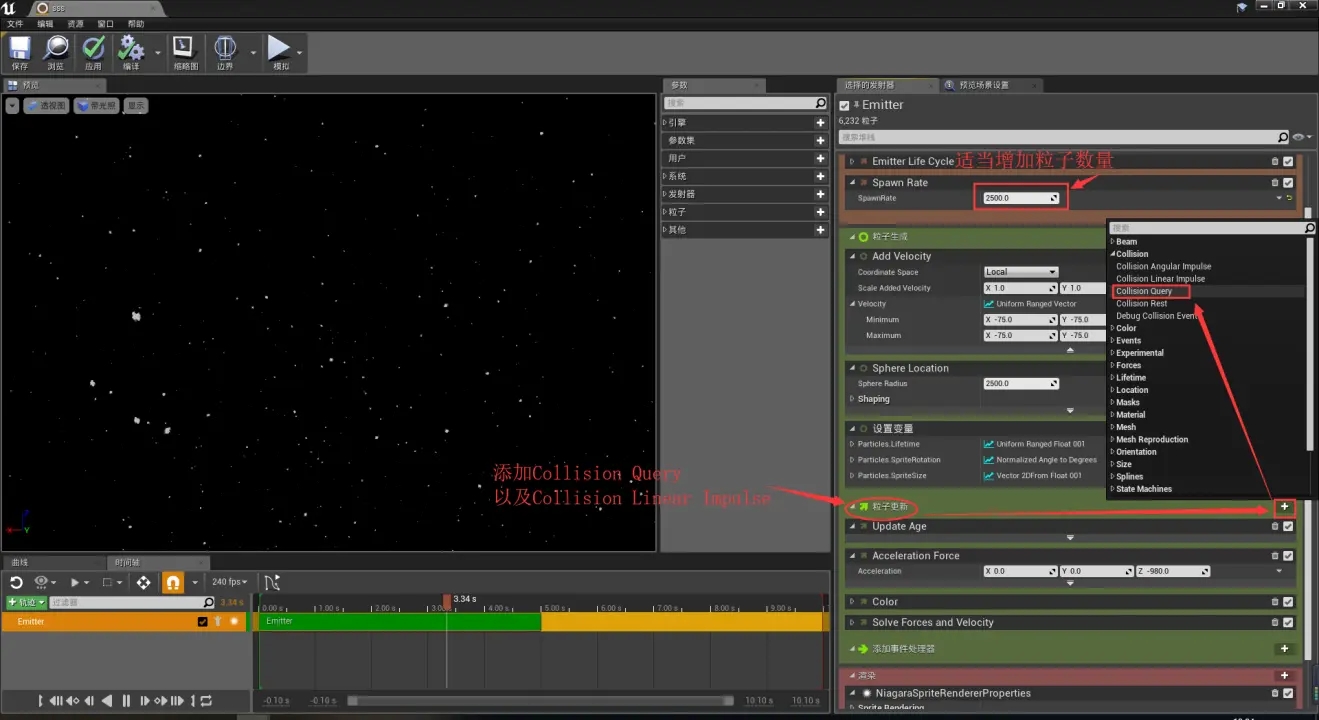Add a parameter in the 引擎 category
The image size is (1319, 720).
click(821, 123)
